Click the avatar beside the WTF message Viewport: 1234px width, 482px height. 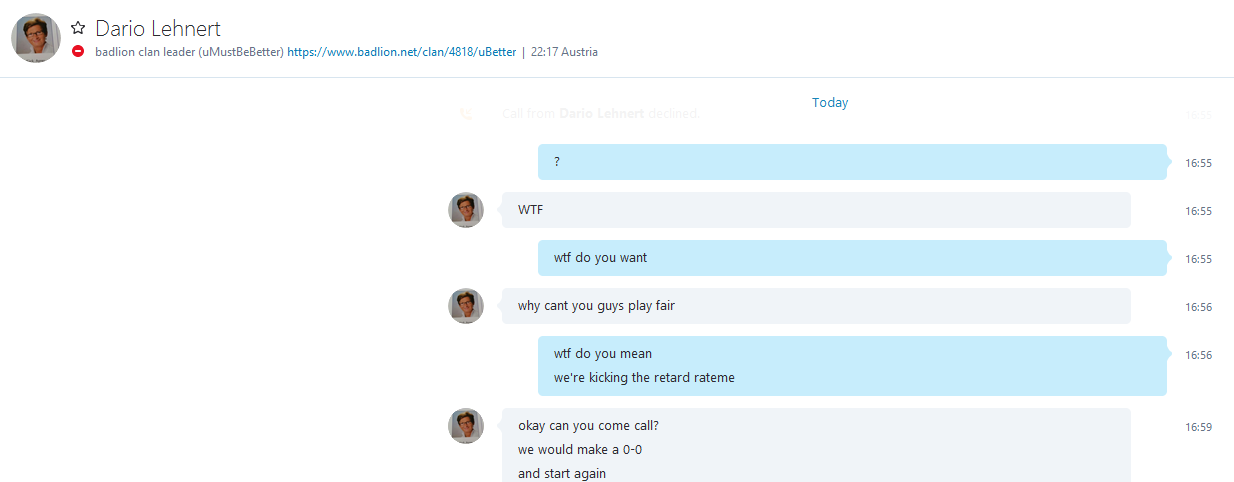coord(466,210)
